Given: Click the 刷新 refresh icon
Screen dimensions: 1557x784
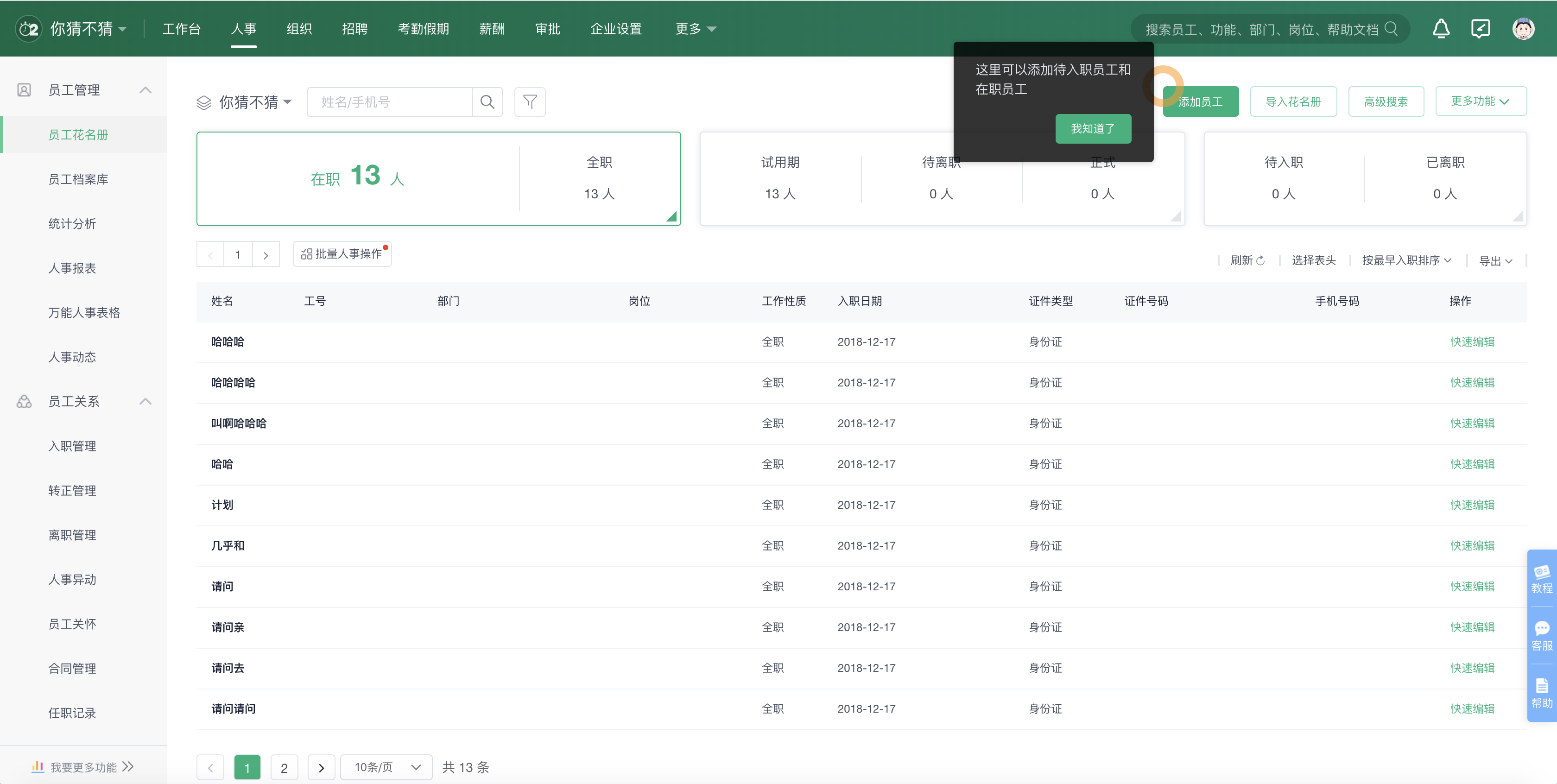Looking at the screenshot, I should (1260, 260).
